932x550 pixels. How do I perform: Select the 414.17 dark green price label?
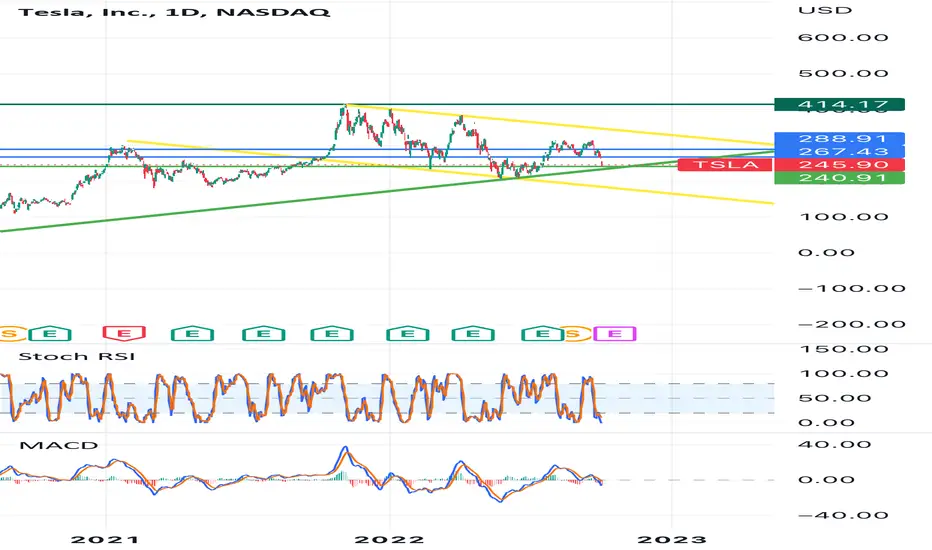[x=839, y=105]
